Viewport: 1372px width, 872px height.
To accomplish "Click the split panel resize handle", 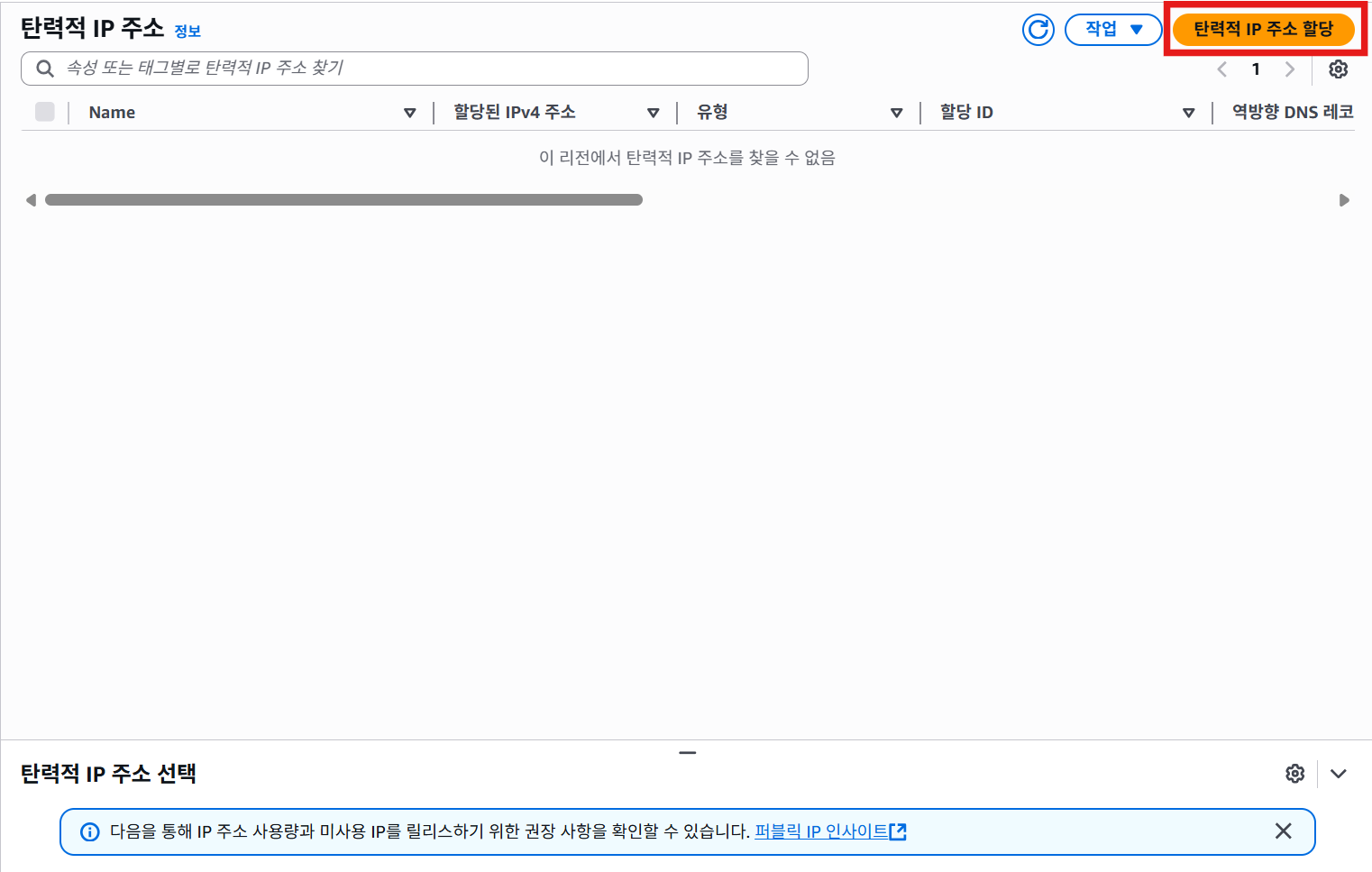I will tap(688, 752).
